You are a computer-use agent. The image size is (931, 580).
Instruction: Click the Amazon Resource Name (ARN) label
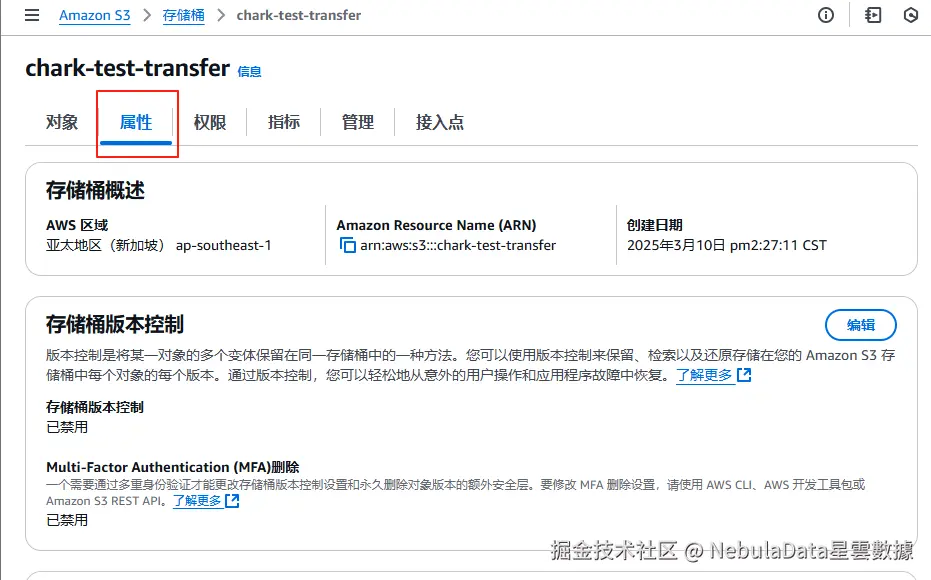pyautogui.click(x=436, y=225)
